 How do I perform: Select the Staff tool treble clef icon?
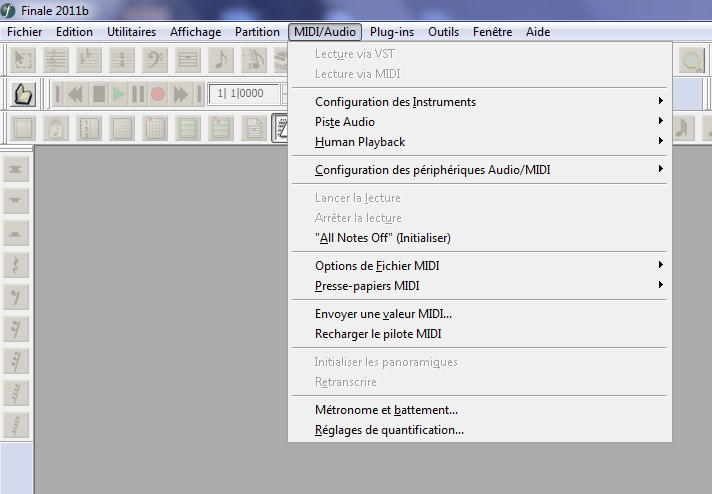pyautogui.click(x=56, y=60)
